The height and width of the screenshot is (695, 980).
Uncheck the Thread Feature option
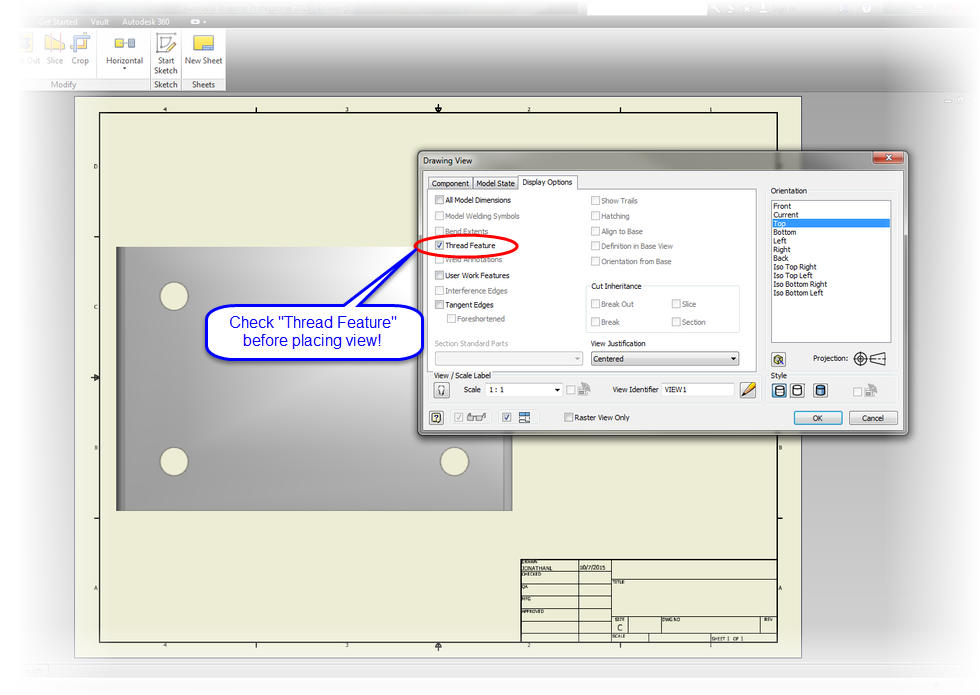(x=438, y=245)
